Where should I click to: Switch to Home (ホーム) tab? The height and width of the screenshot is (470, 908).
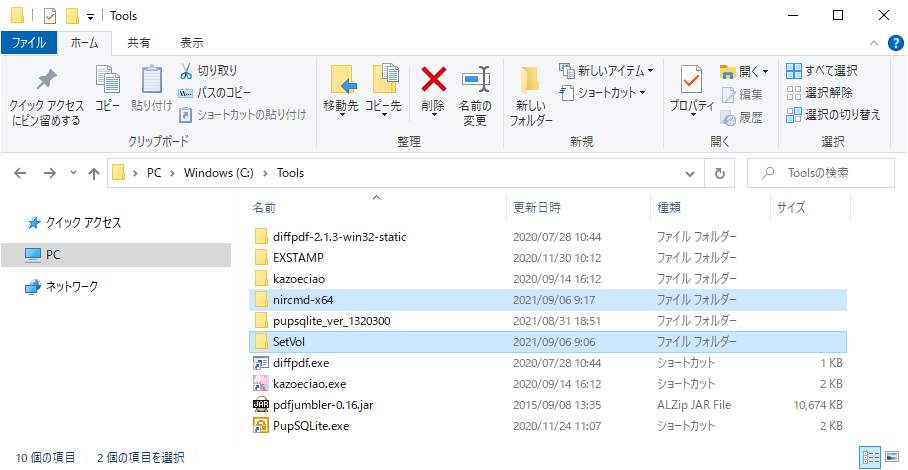coord(85,43)
